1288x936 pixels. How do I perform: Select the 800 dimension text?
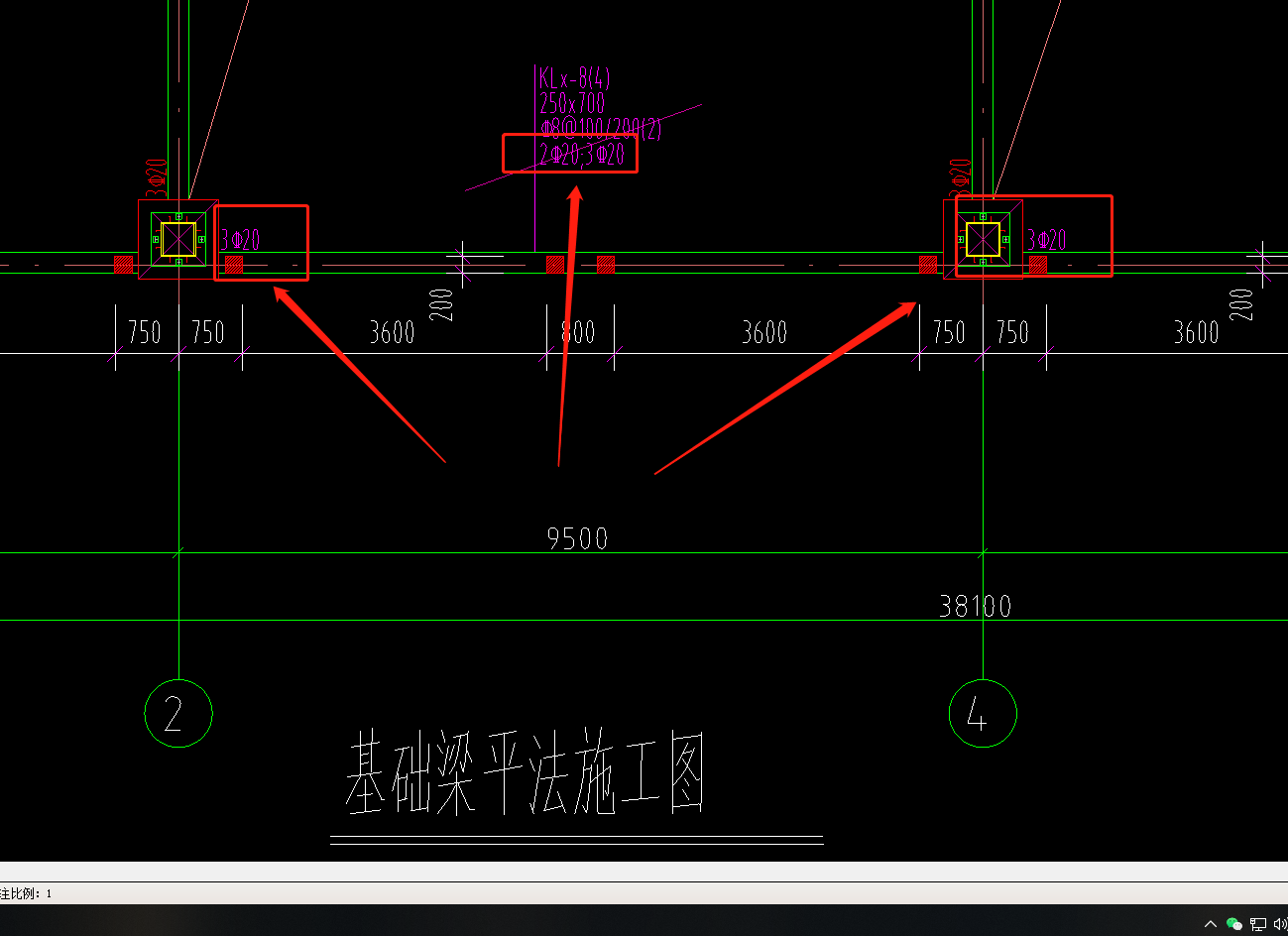click(x=578, y=332)
